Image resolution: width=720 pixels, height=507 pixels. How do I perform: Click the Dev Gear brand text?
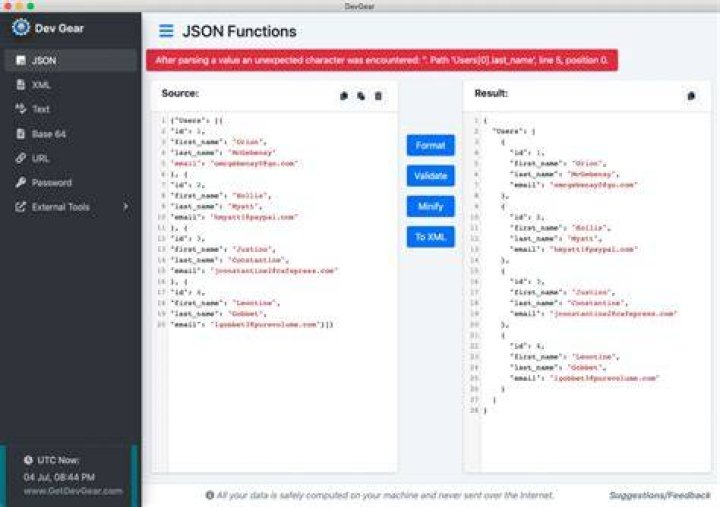click(x=59, y=28)
